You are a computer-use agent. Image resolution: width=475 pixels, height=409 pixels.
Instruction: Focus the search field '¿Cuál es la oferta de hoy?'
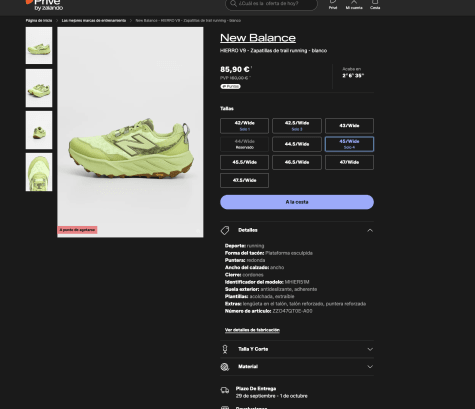click(x=271, y=4)
